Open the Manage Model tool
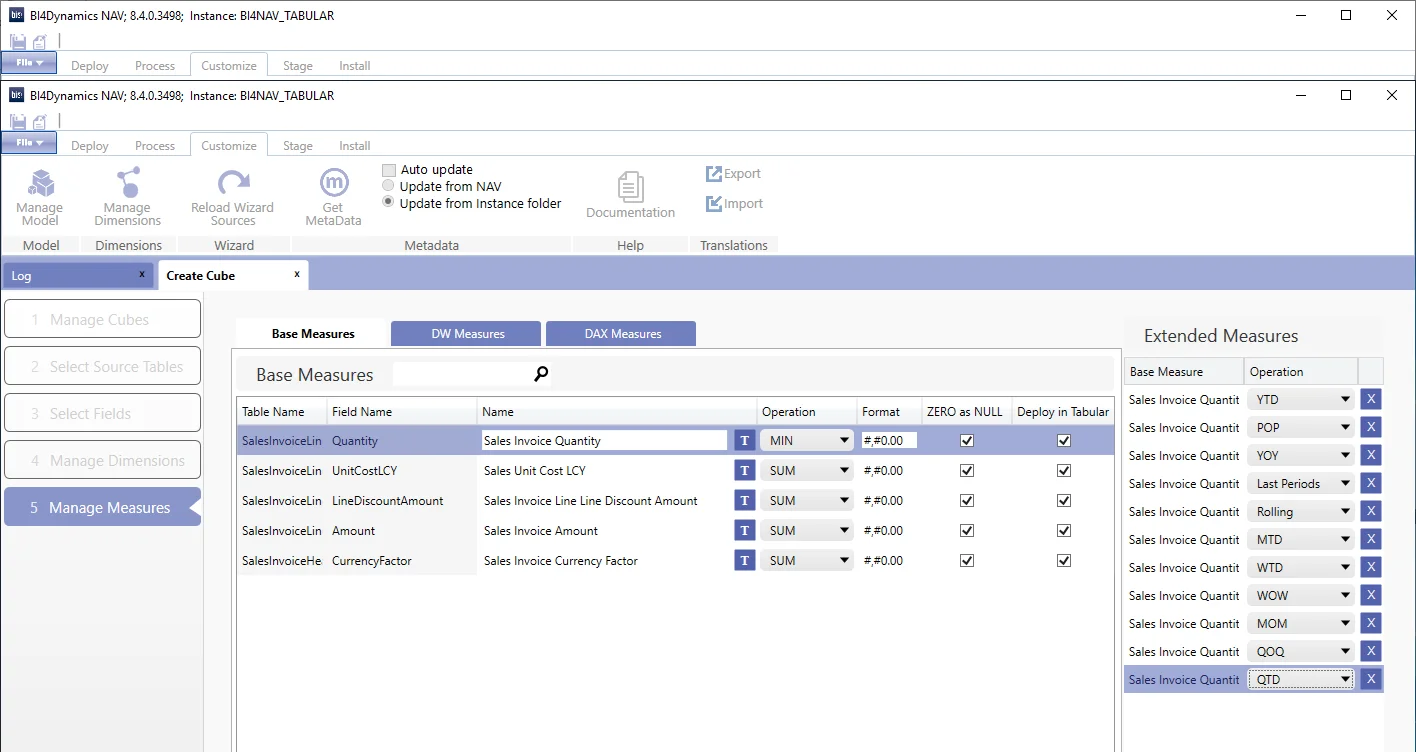 pyautogui.click(x=40, y=197)
